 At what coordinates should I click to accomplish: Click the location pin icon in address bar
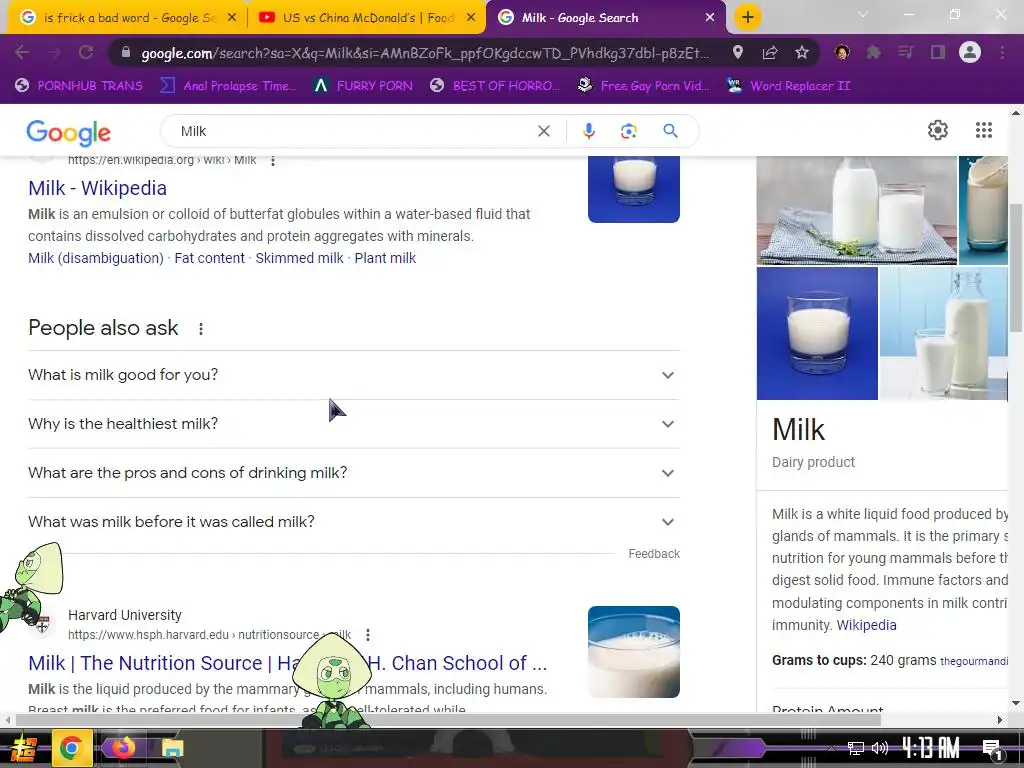[737, 52]
